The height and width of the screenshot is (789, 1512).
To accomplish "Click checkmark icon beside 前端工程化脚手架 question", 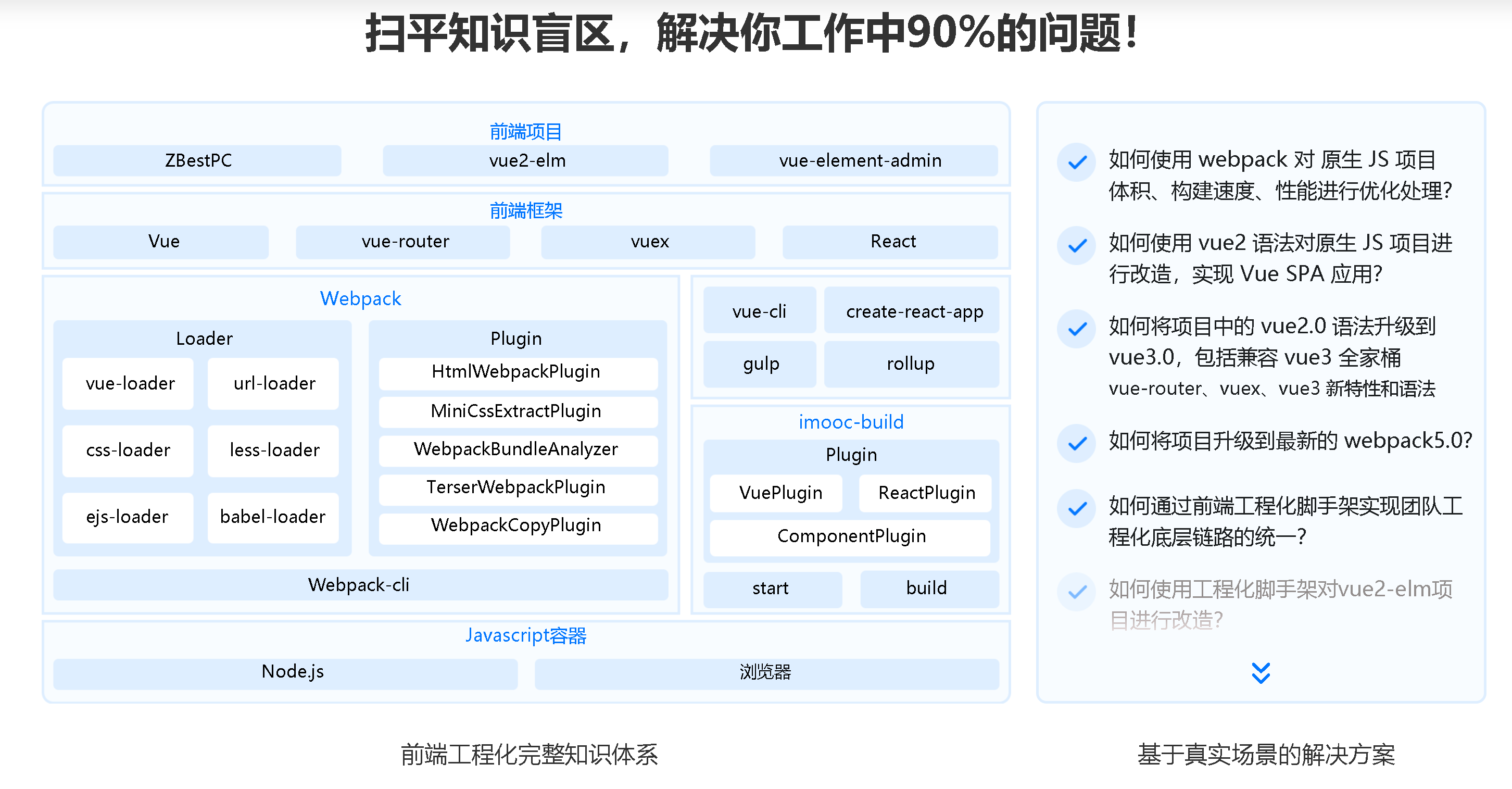I will pos(1077,508).
